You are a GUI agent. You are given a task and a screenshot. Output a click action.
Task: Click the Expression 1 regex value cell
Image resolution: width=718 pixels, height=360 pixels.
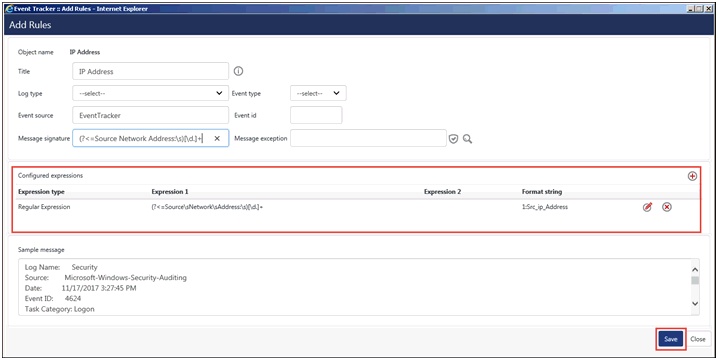coord(207,207)
